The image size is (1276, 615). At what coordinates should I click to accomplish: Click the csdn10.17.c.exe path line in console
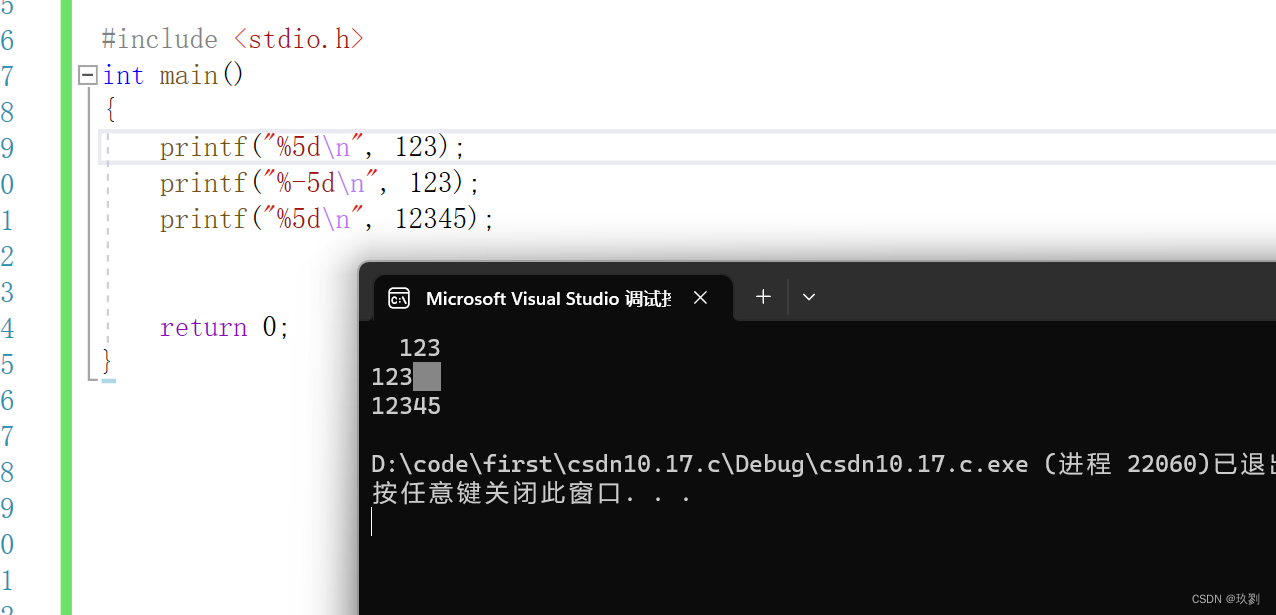(823, 464)
